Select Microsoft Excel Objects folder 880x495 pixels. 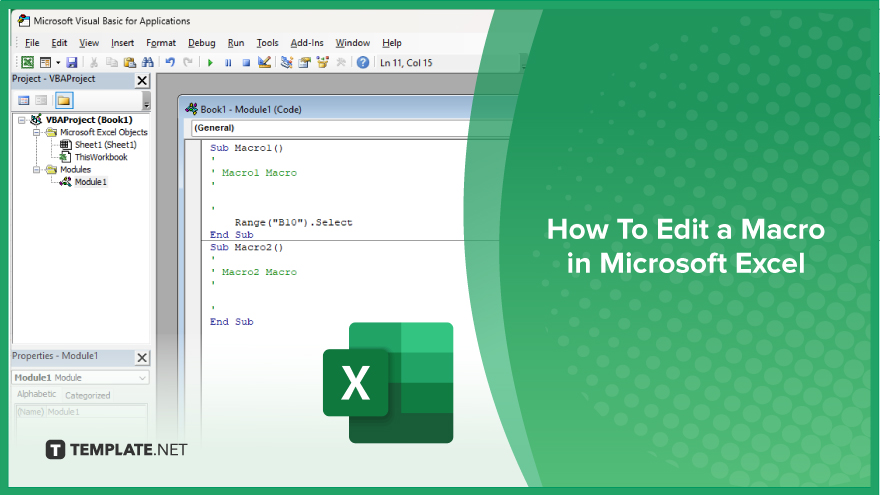tap(104, 132)
